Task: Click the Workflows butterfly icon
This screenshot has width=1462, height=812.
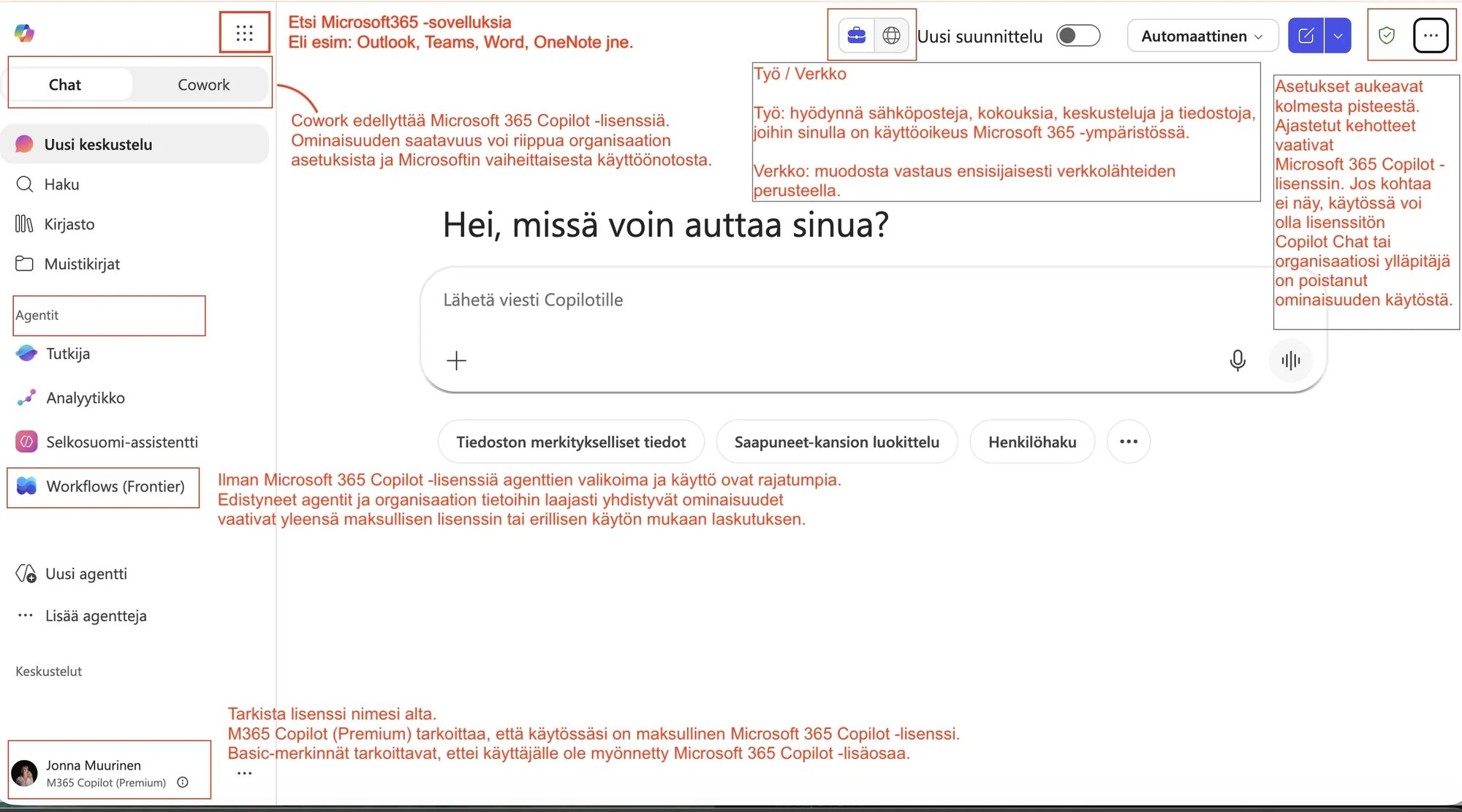Action: [26, 486]
